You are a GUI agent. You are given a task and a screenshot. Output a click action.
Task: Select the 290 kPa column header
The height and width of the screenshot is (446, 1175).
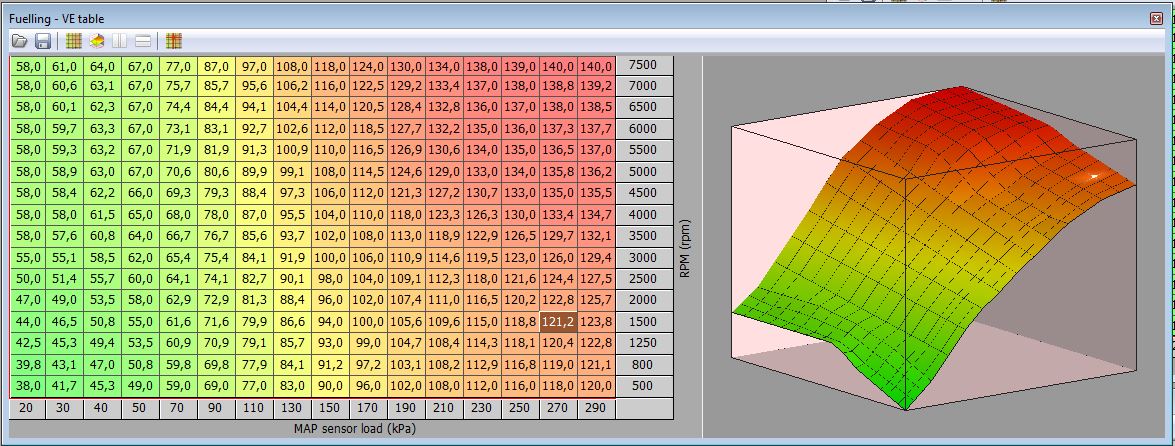pyautogui.click(x=596, y=408)
